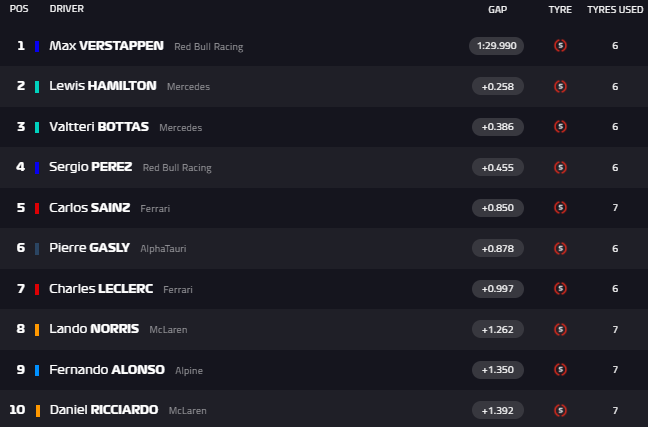Click Gasly's soft tyre compound icon
Screen dimensions: 648x427
[x=560, y=248]
